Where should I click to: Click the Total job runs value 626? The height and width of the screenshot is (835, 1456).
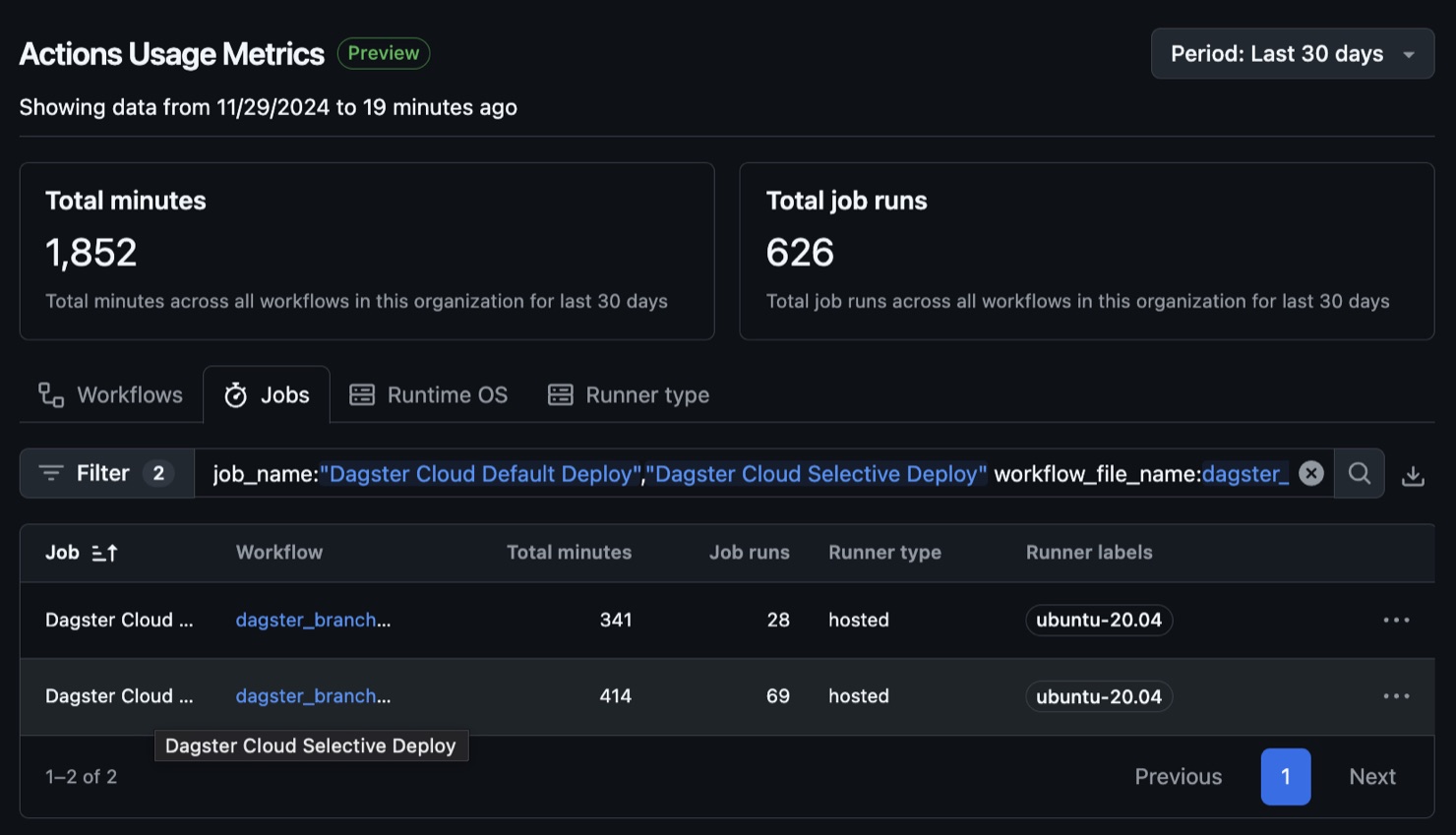pyautogui.click(x=800, y=253)
